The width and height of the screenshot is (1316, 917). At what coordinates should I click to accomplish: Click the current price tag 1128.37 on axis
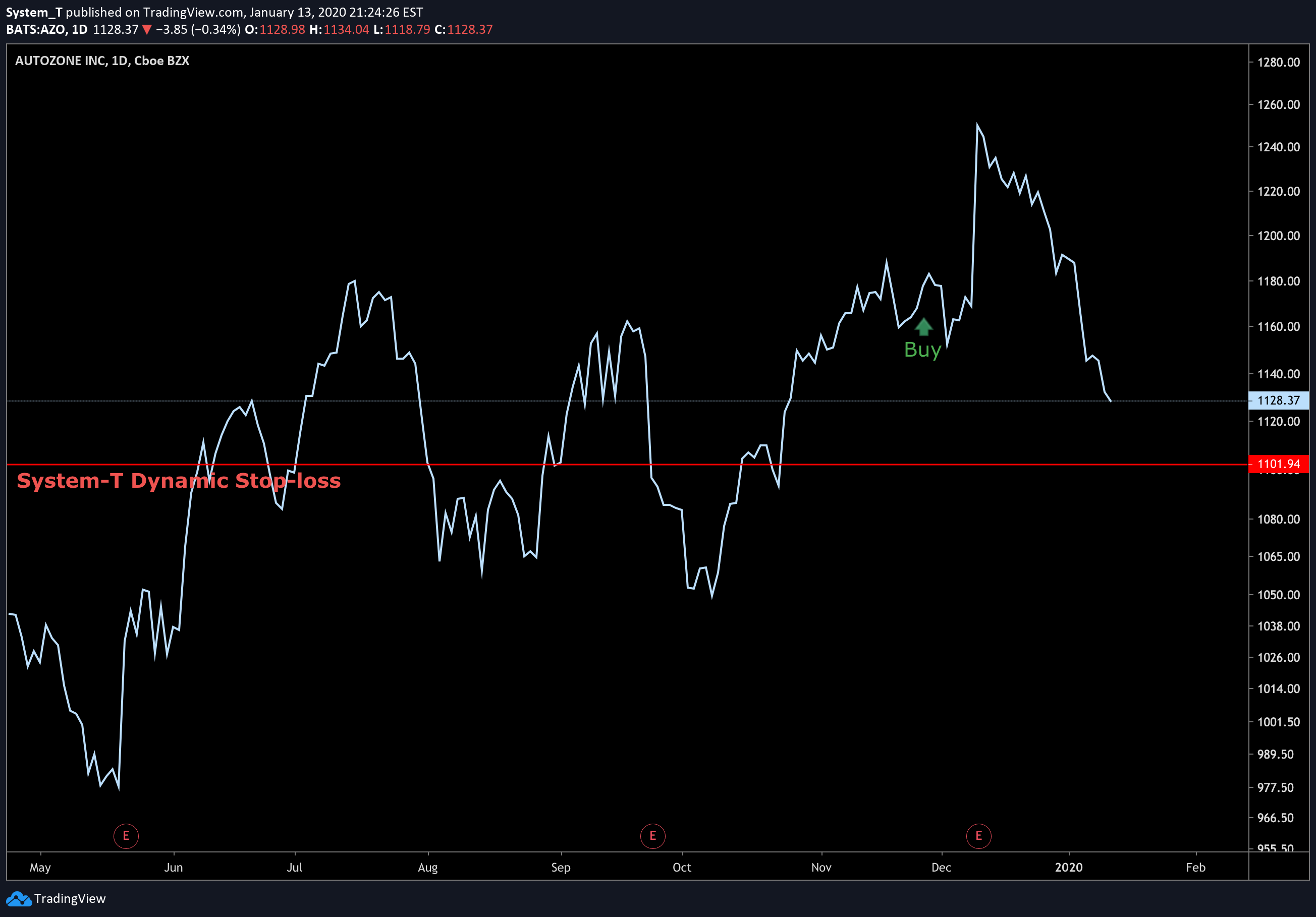[x=1278, y=400]
